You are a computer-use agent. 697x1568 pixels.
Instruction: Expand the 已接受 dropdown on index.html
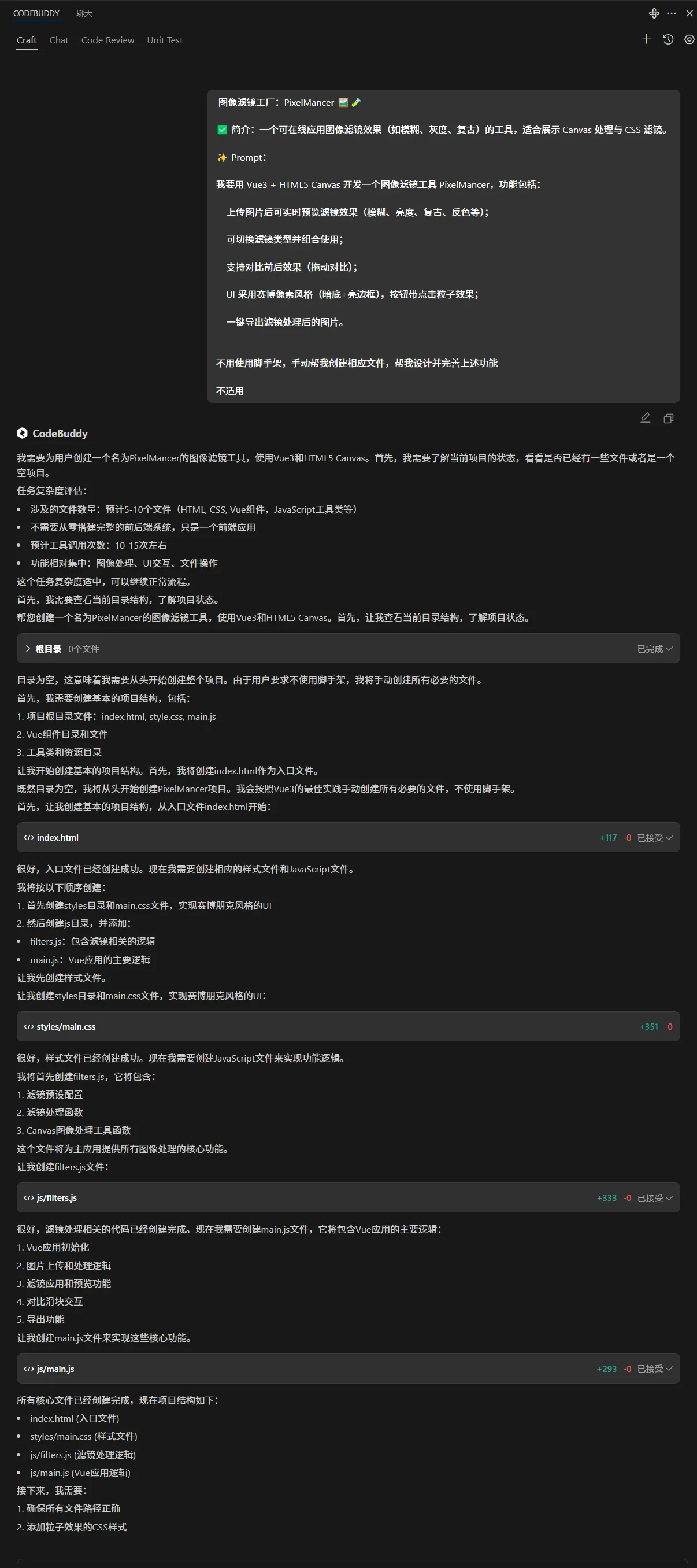(654, 838)
